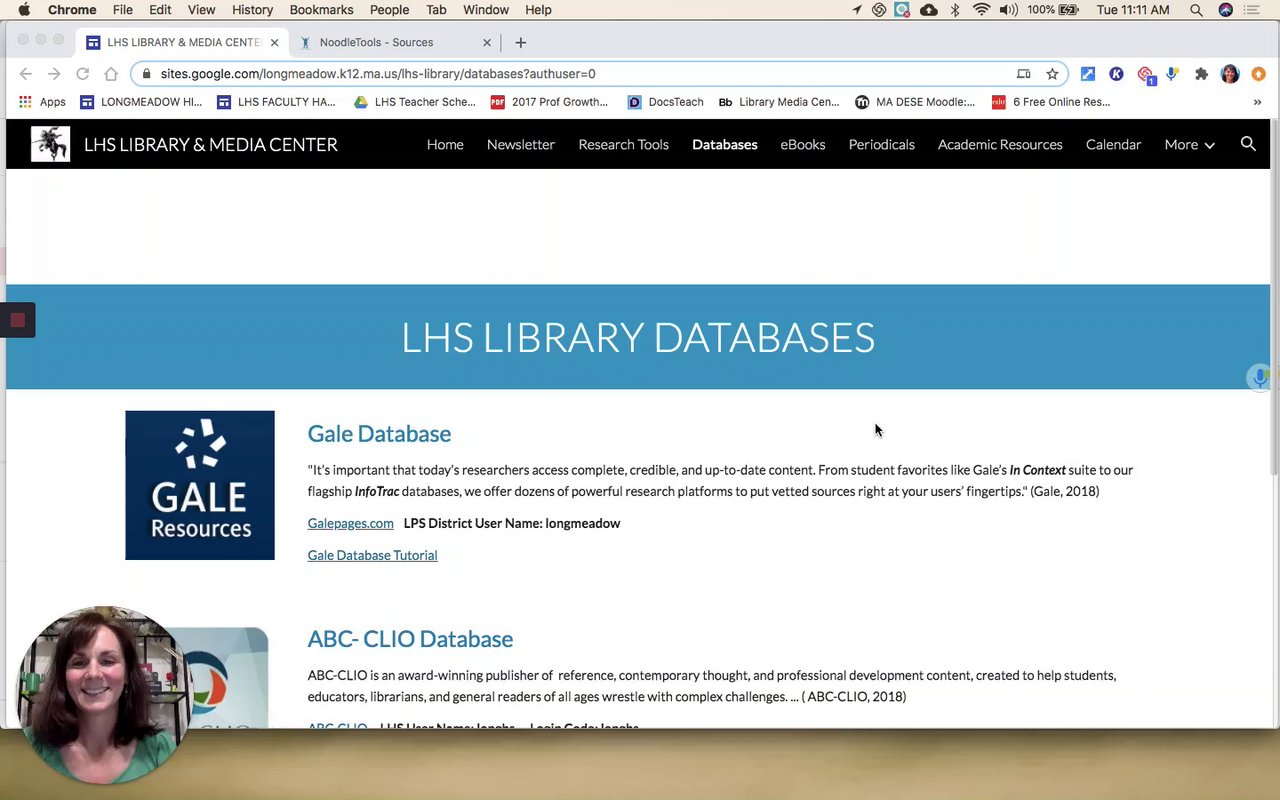Open the Extensions puzzle piece menu
Viewport: 1280px width, 800px height.
tap(1201, 74)
